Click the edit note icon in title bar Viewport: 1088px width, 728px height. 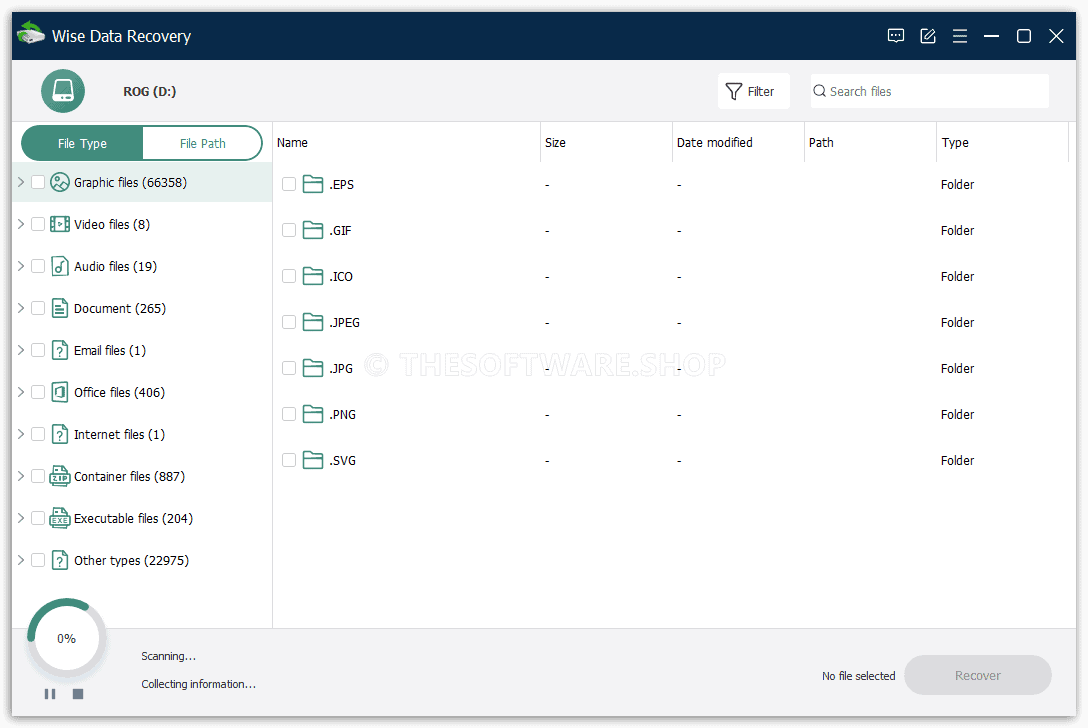[928, 36]
